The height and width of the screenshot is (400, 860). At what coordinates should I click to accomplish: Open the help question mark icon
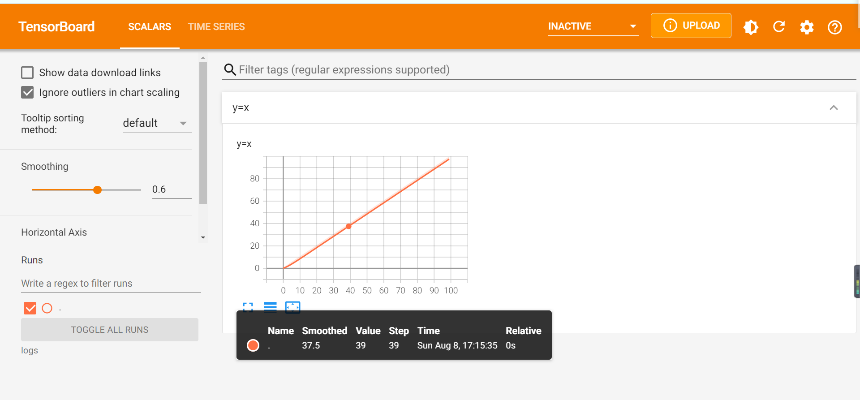point(835,27)
